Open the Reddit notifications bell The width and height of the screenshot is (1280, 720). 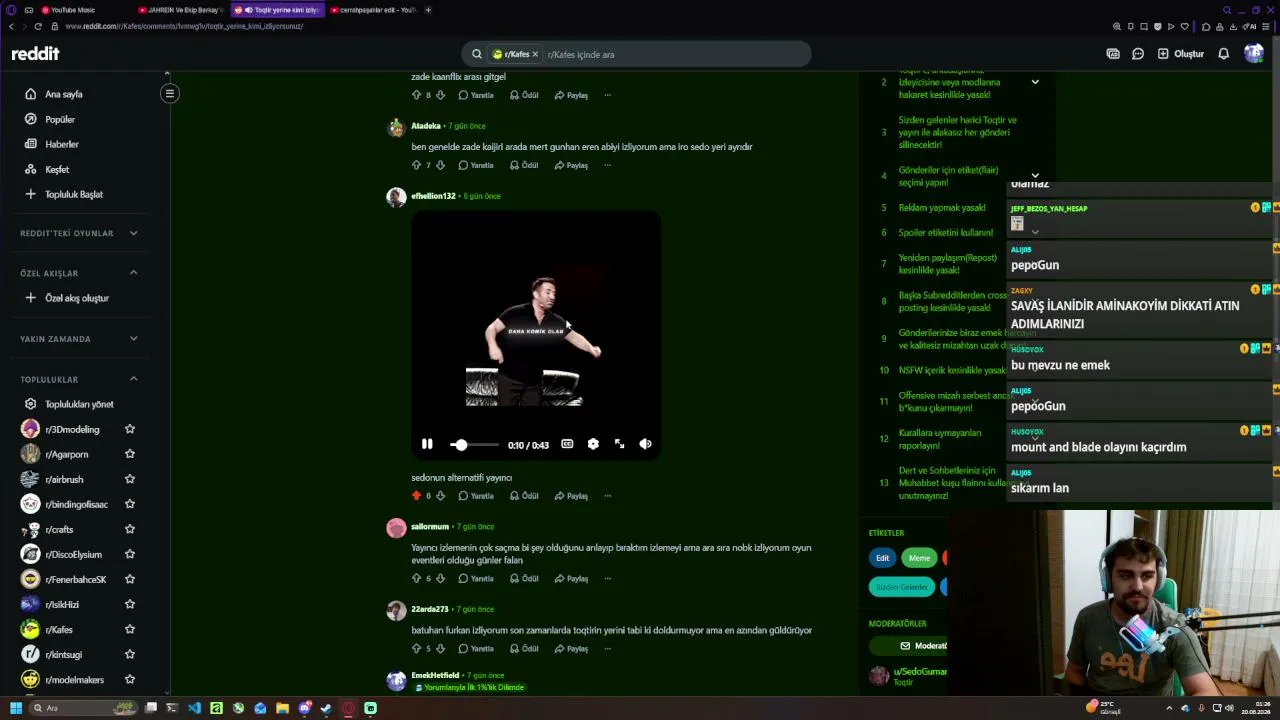tap(1223, 54)
